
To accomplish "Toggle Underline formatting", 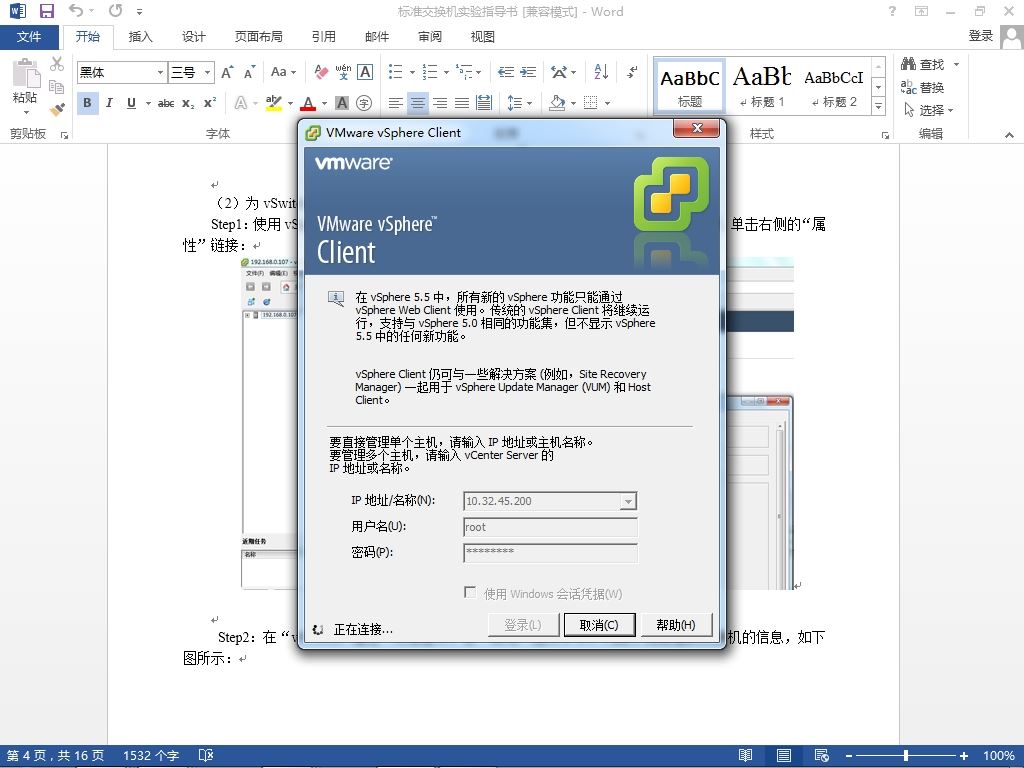I will pos(131,103).
